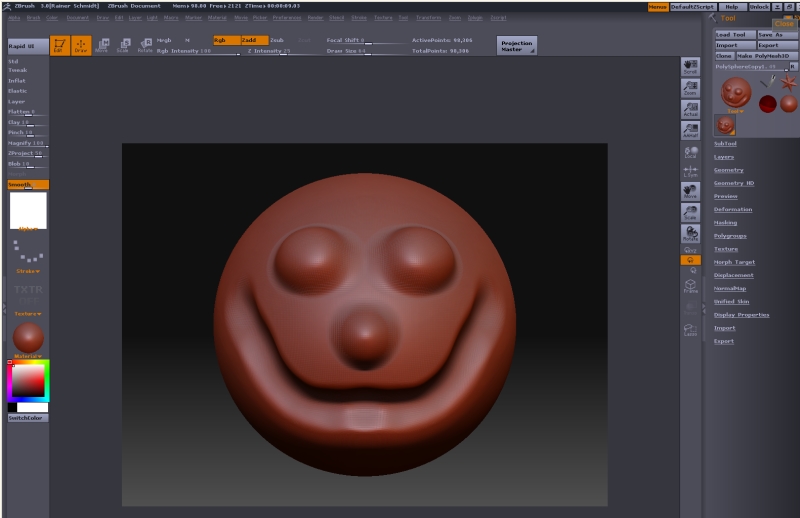Open the current Tool picker large thumbnail
This screenshot has height=518, width=800.
[x=736, y=94]
